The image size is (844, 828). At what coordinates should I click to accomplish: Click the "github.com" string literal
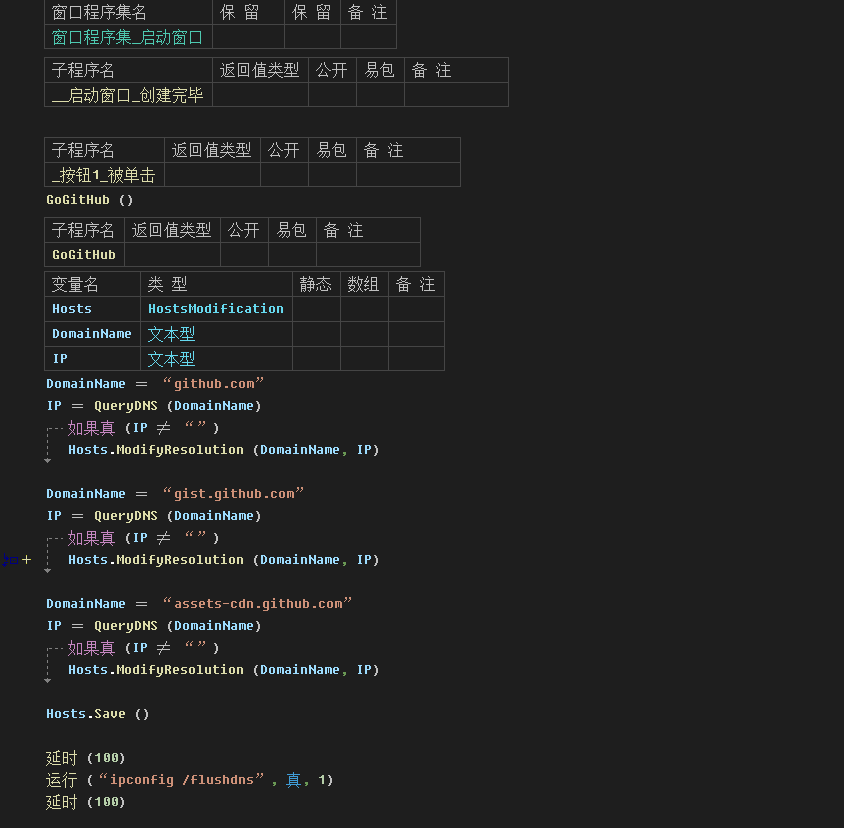tap(213, 384)
